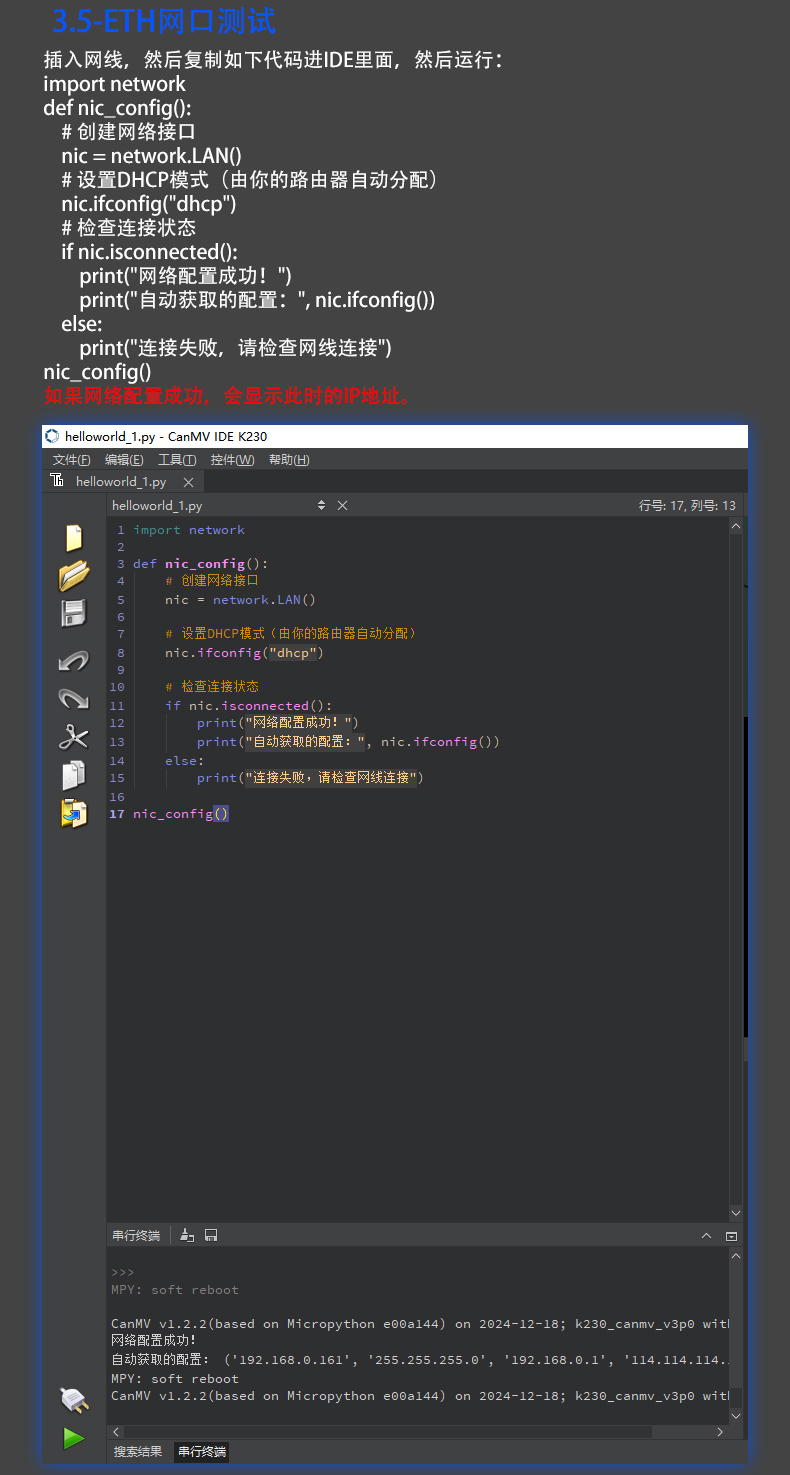The height and width of the screenshot is (1475, 790).
Task: Undo the last edit using the undo arrow
Action: coord(74,661)
